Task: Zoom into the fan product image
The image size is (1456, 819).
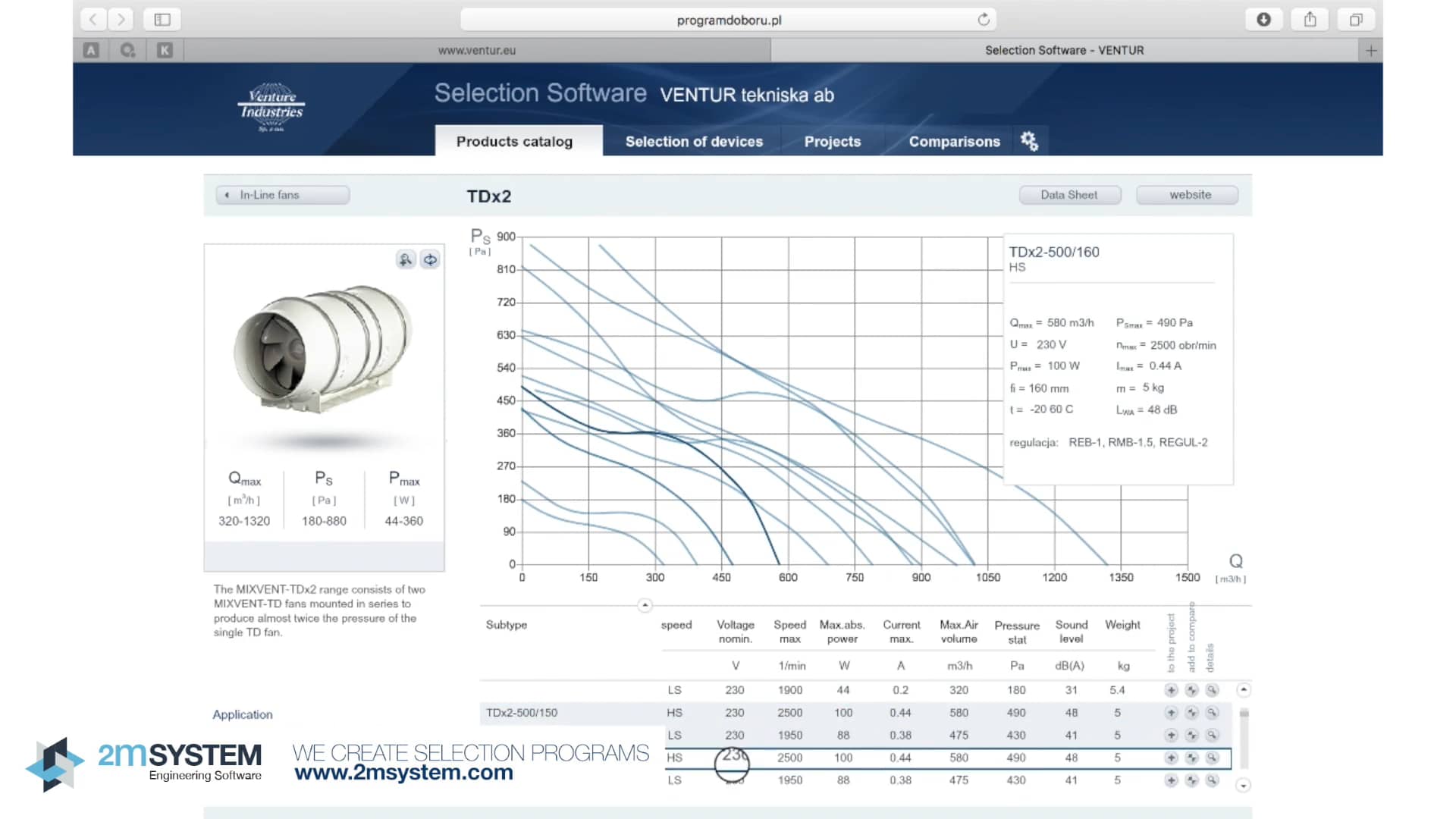Action: coord(406,259)
